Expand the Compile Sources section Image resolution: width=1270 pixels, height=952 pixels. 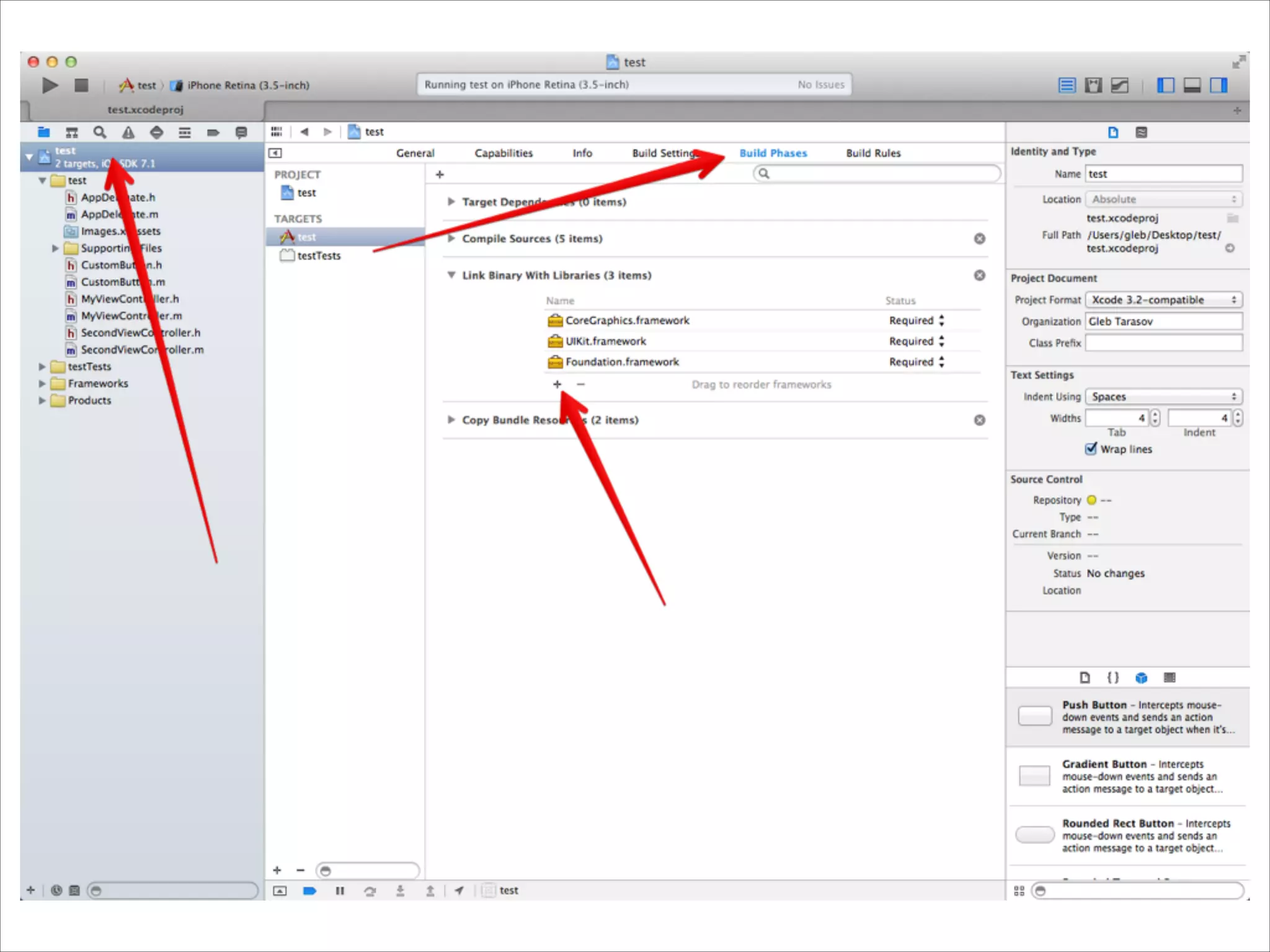point(451,239)
